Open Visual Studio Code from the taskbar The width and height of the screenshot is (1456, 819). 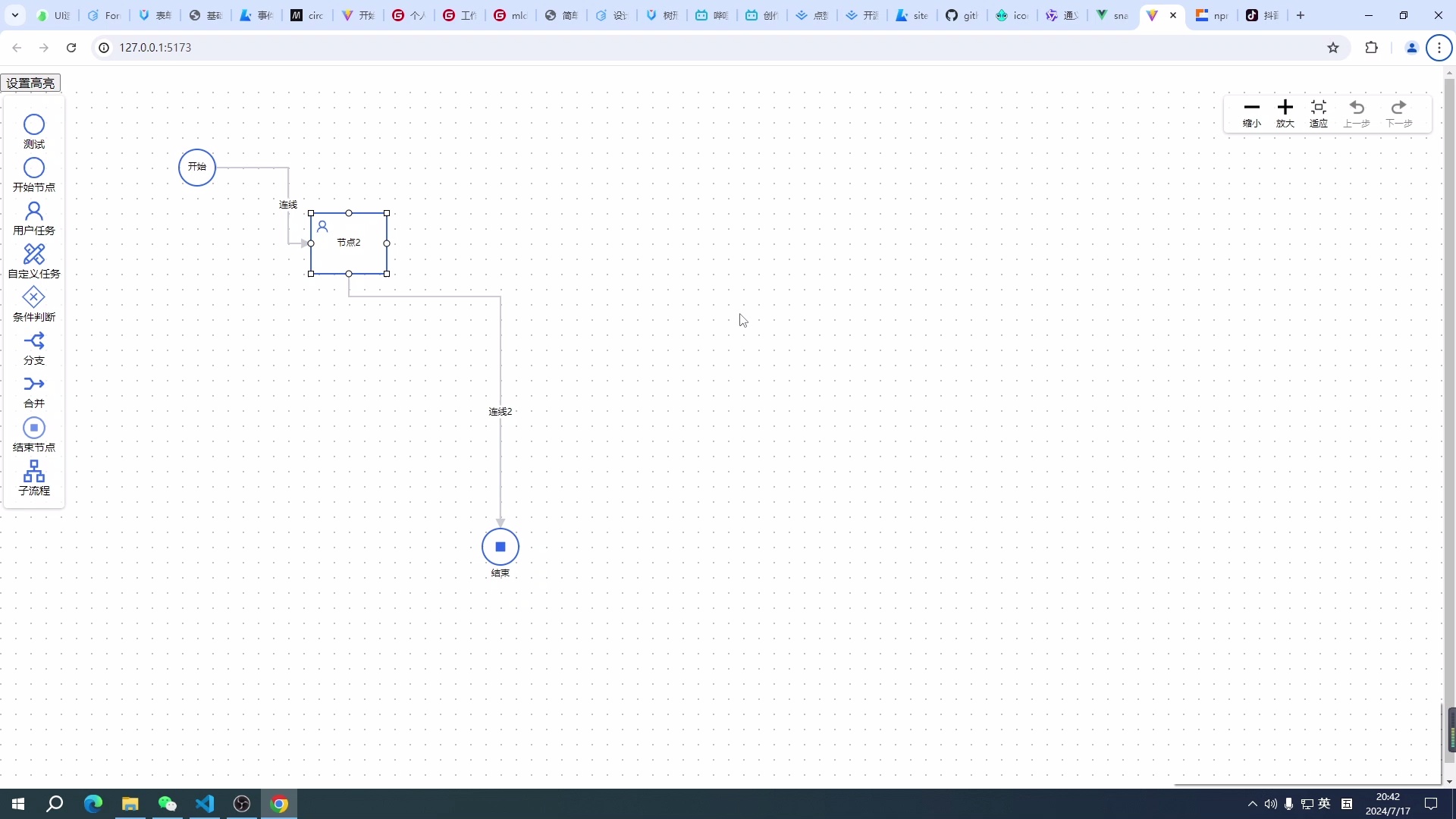coord(205,804)
